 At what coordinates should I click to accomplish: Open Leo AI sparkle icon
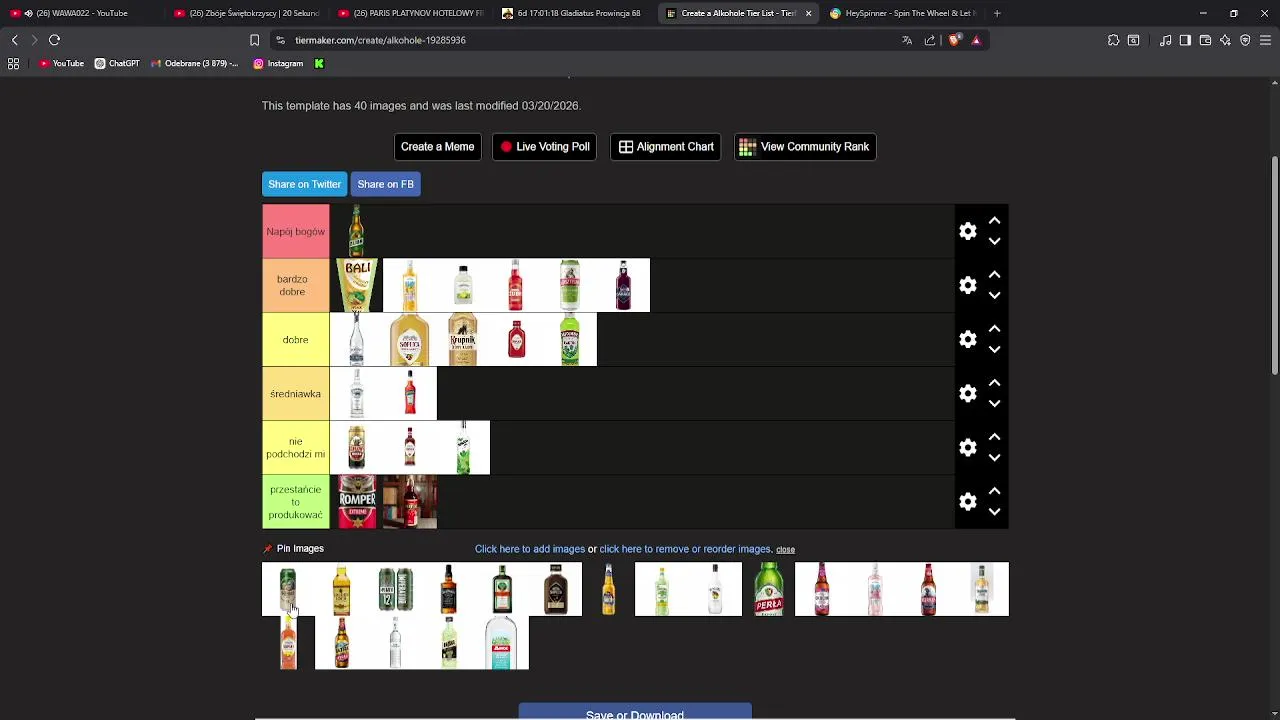[1225, 40]
